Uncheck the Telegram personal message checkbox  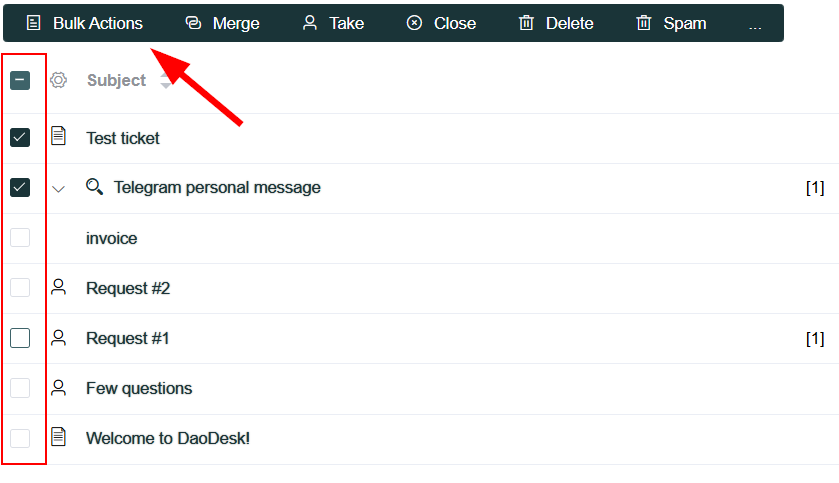(x=20, y=188)
